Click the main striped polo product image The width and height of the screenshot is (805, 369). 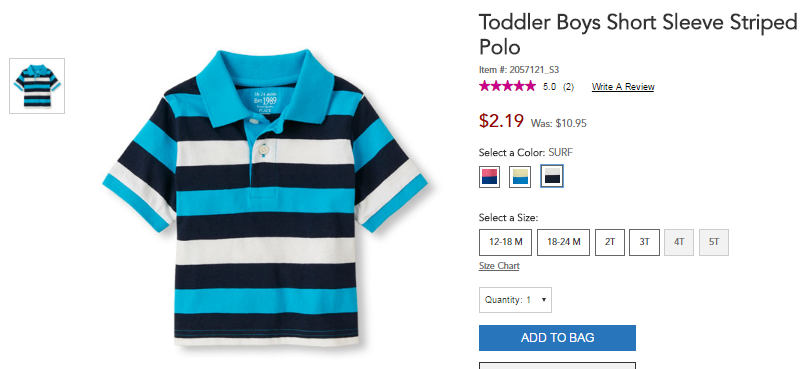coord(265,198)
